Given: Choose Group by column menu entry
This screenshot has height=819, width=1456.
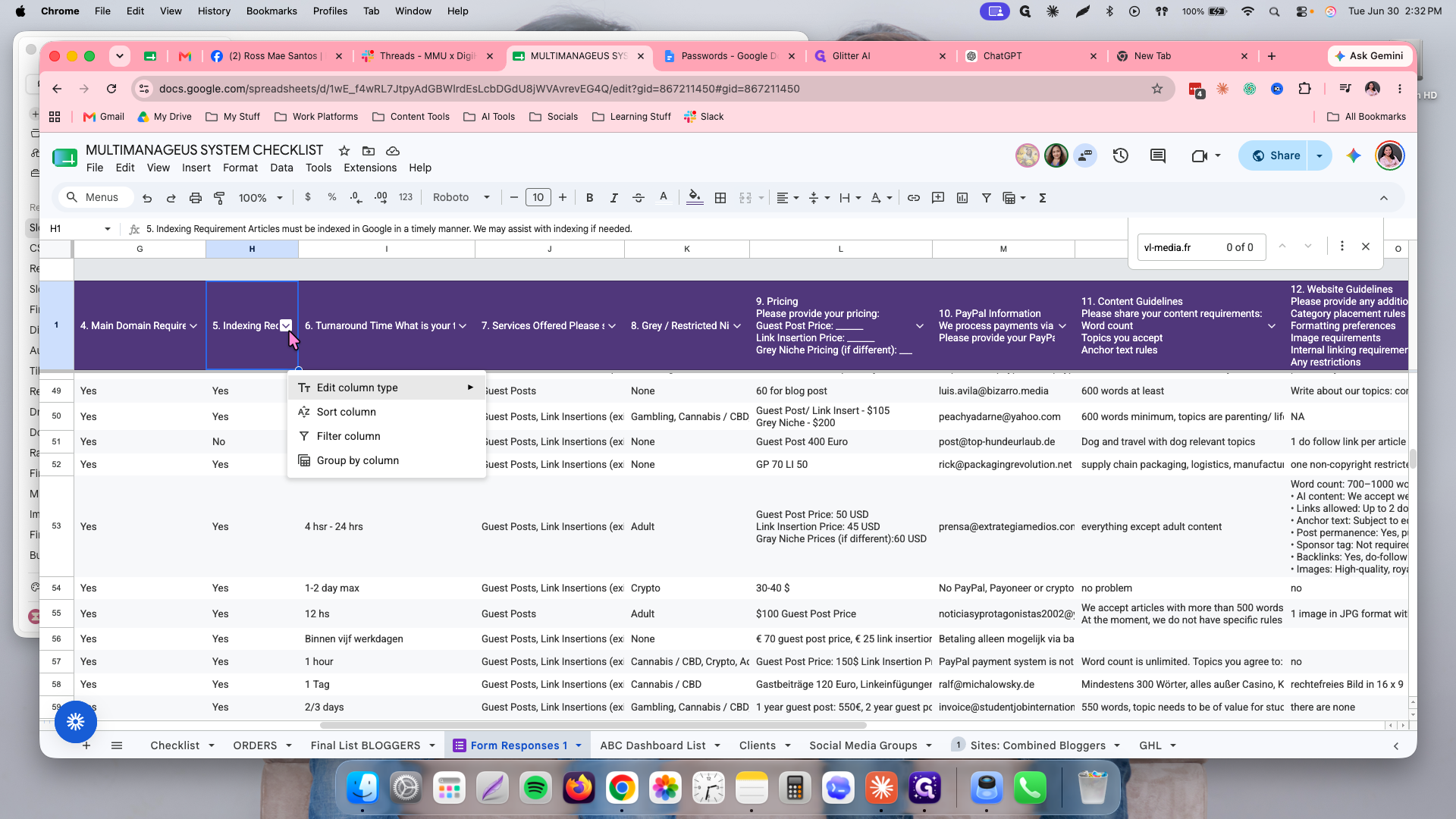Looking at the screenshot, I should point(387,460).
